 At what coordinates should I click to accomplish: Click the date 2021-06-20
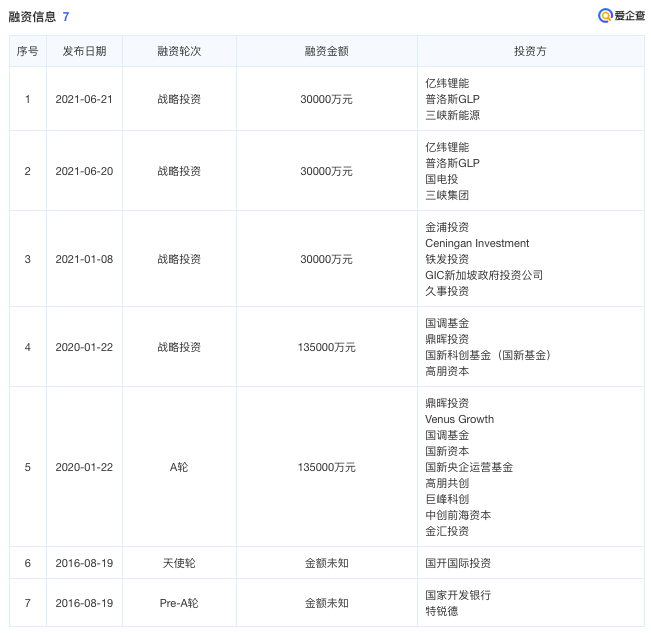tap(84, 171)
